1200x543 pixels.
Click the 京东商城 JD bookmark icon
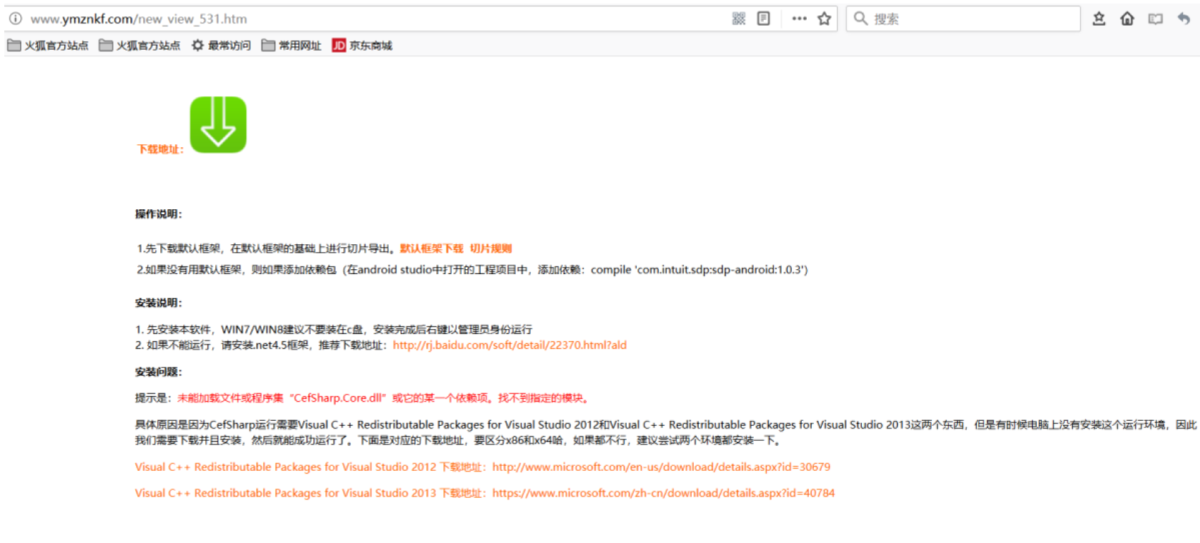pyautogui.click(x=338, y=46)
